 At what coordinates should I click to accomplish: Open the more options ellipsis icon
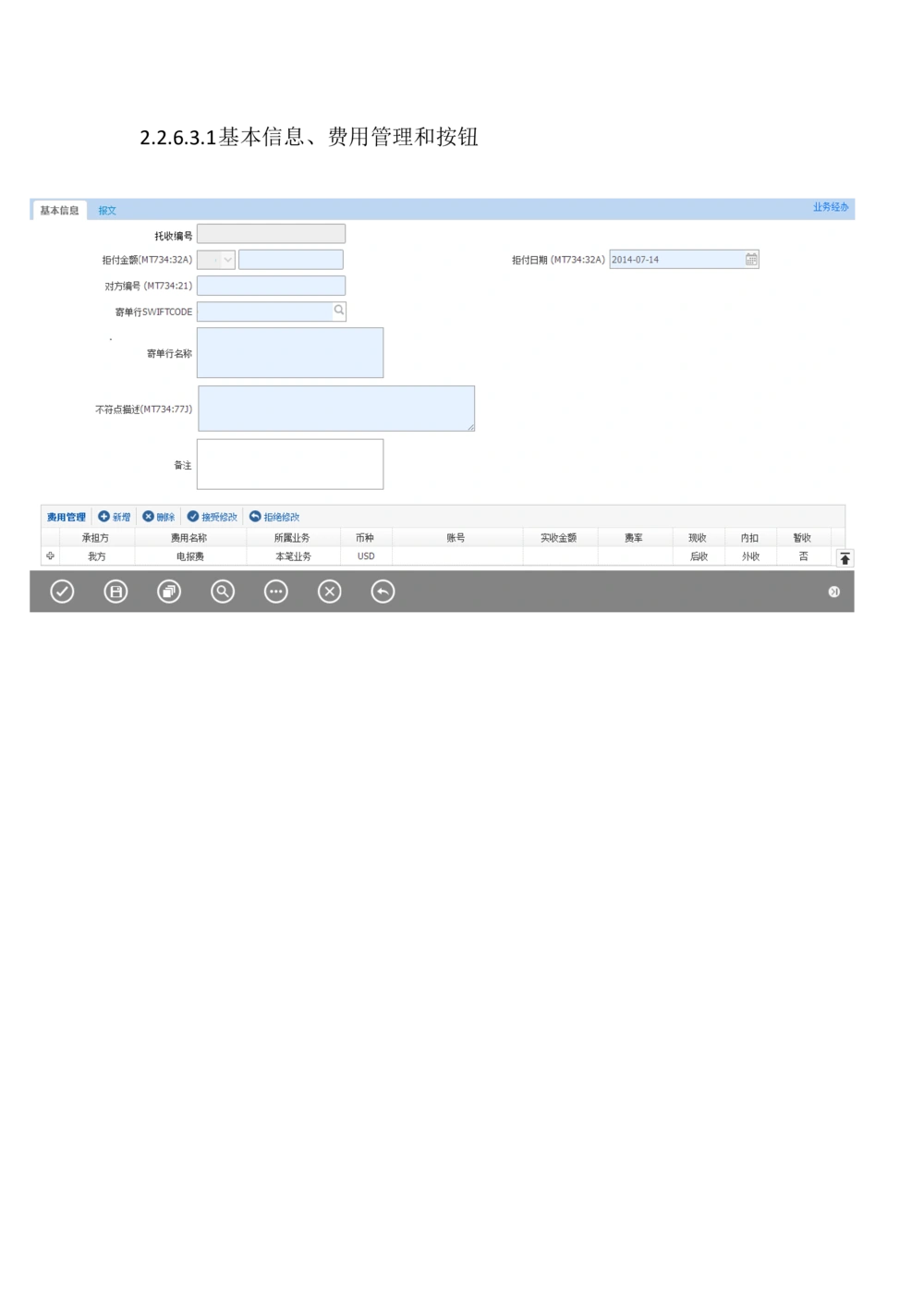click(276, 592)
